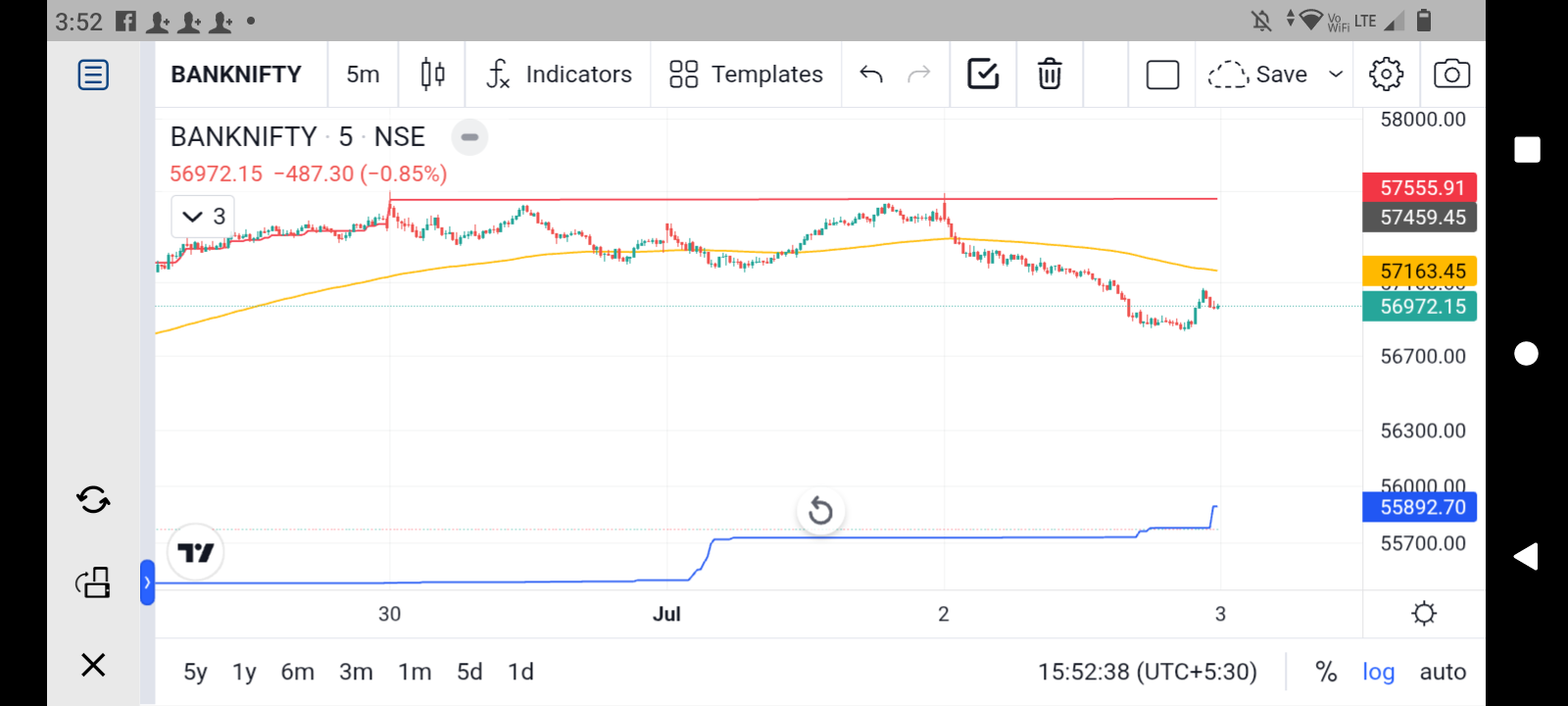This screenshot has width=1568, height=706.
Task: Open the candlestick chart style selector
Action: point(432,75)
